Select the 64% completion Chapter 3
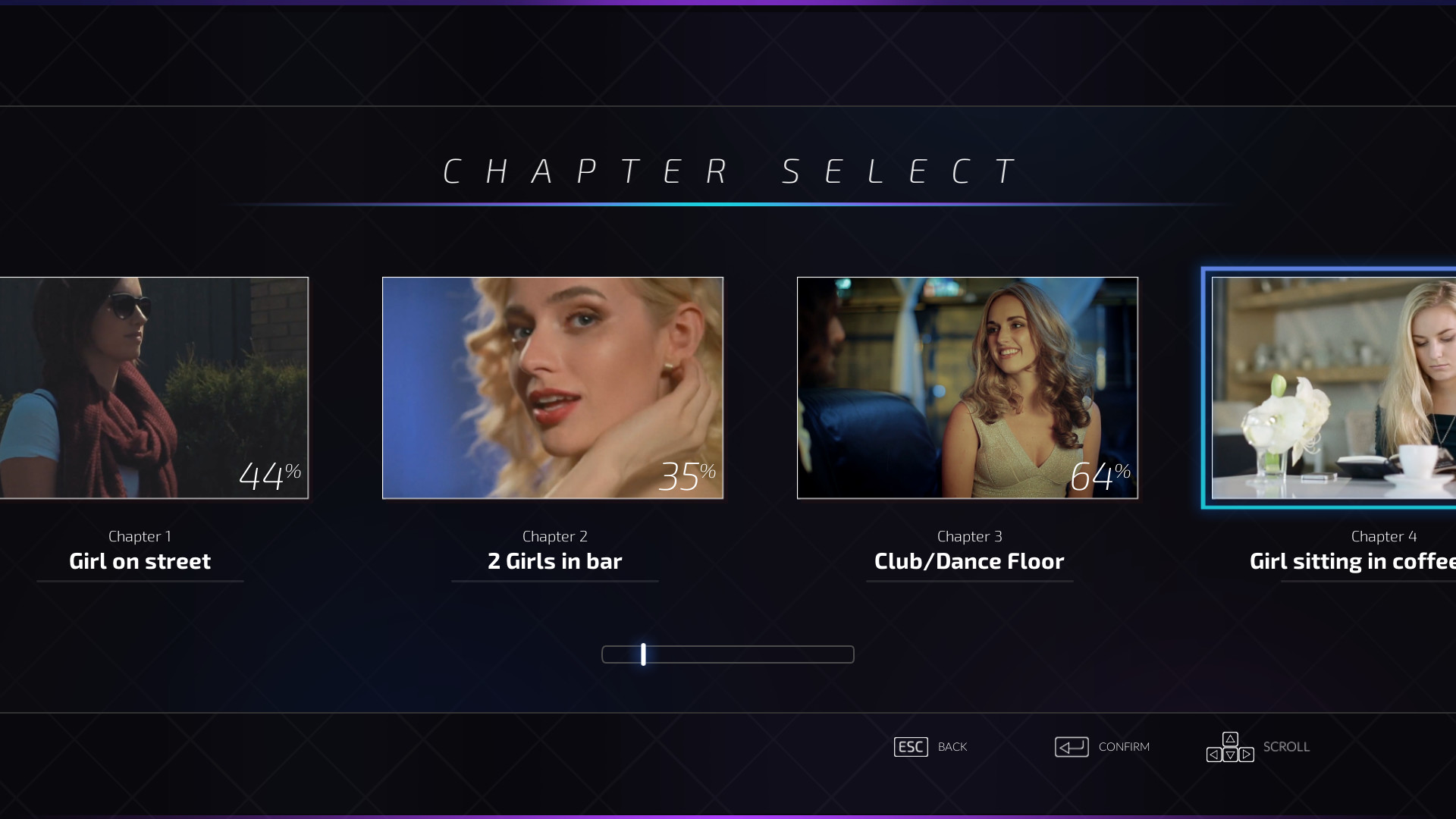1456x819 pixels. click(x=967, y=388)
